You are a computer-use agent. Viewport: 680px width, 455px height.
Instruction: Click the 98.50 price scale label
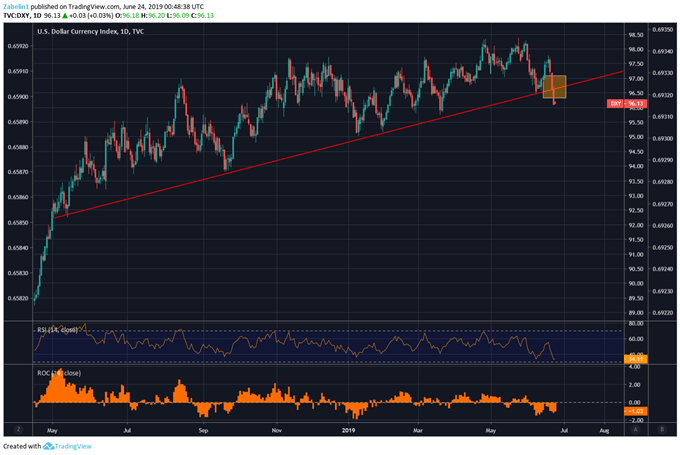coord(636,35)
